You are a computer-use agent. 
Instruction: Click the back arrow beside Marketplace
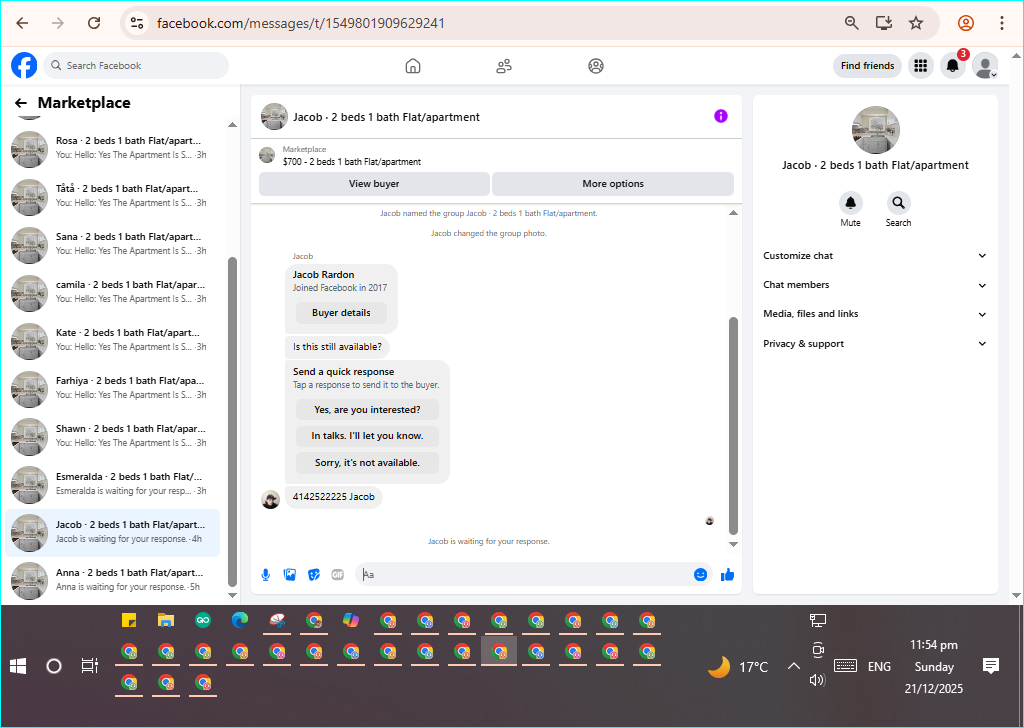[x=21, y=103]
